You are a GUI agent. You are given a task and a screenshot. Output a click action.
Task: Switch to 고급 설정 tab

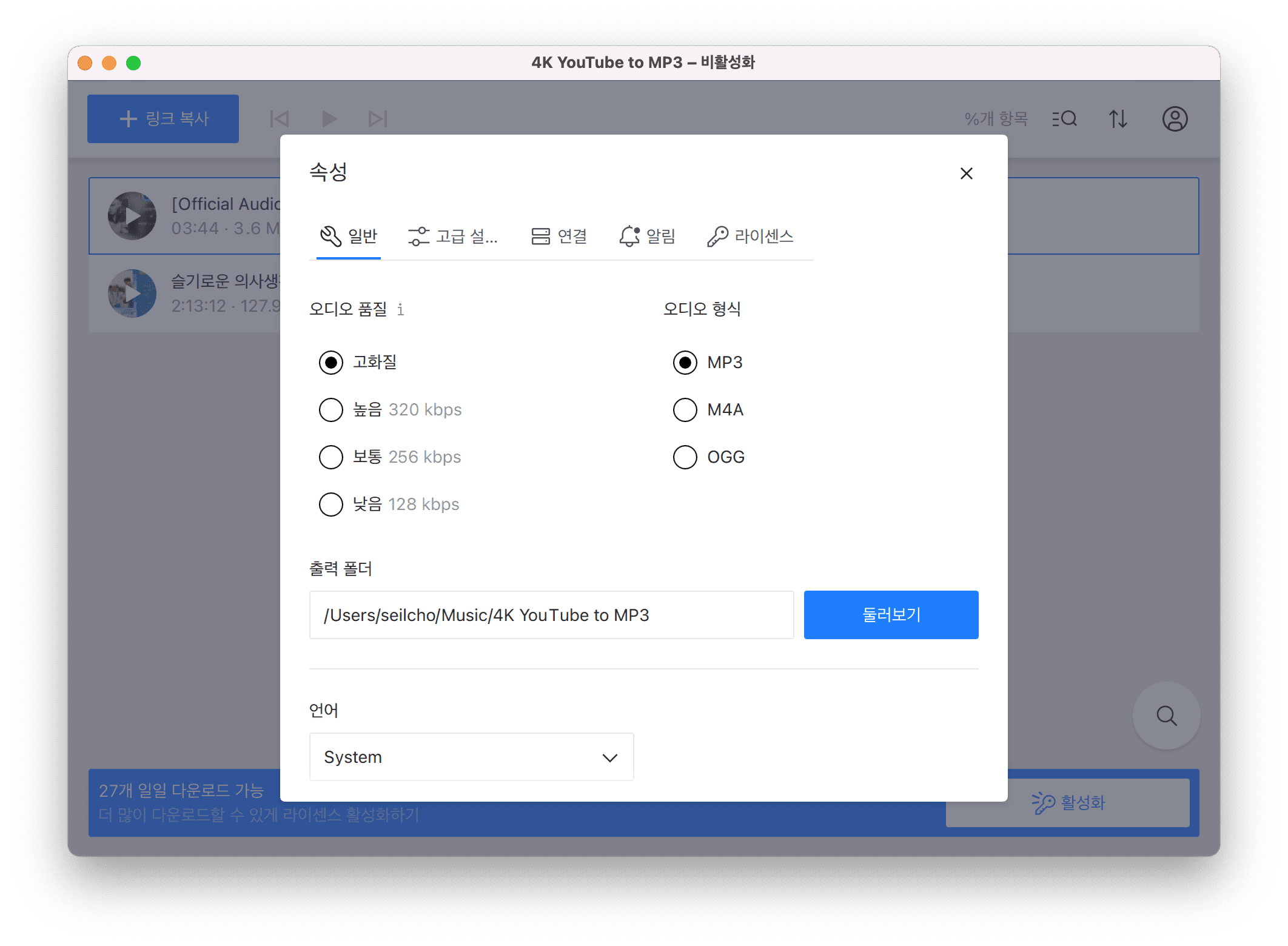coord(454,235)
